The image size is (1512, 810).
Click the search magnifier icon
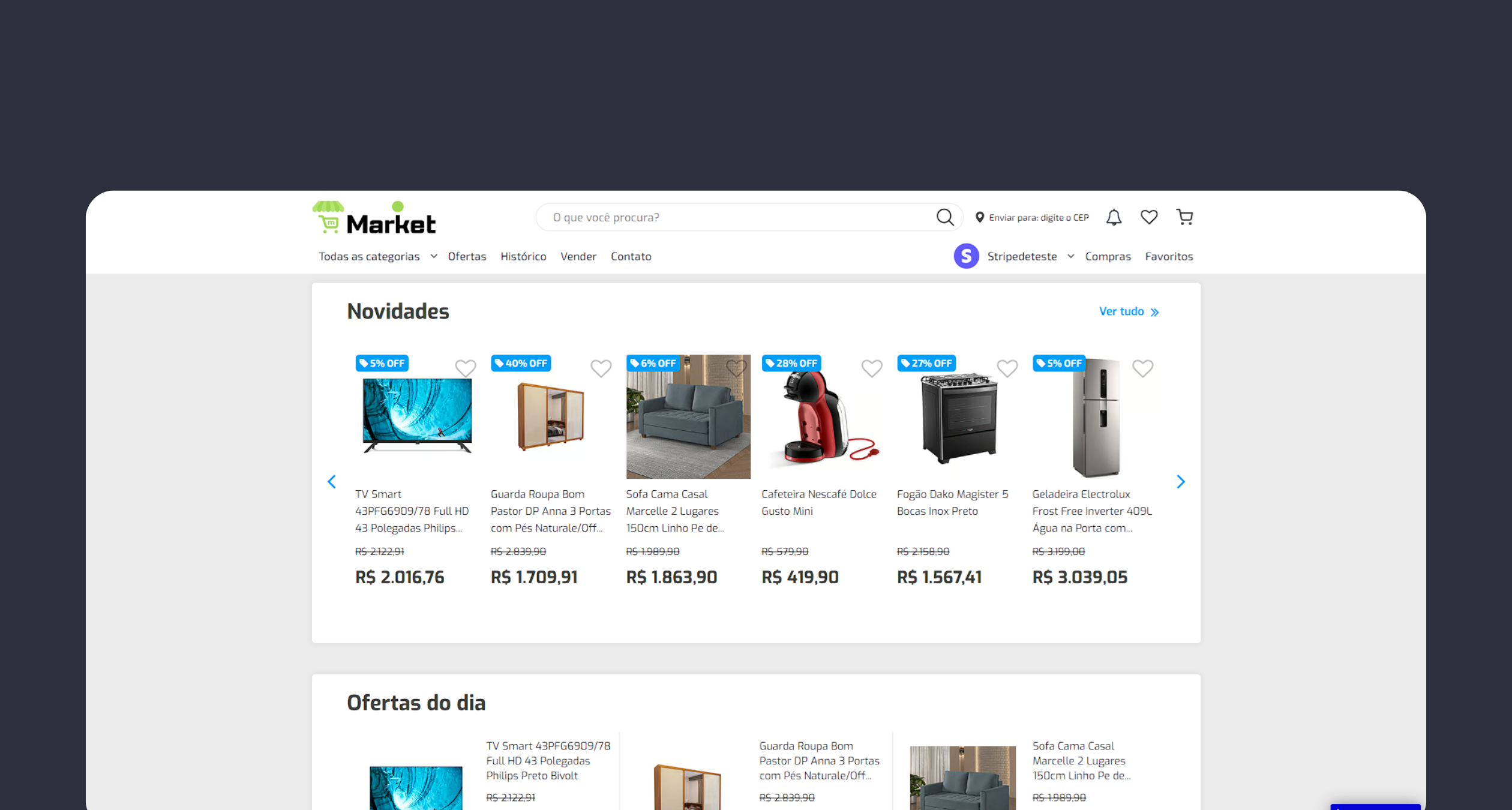pyautogui.click(x=945, y=217)
